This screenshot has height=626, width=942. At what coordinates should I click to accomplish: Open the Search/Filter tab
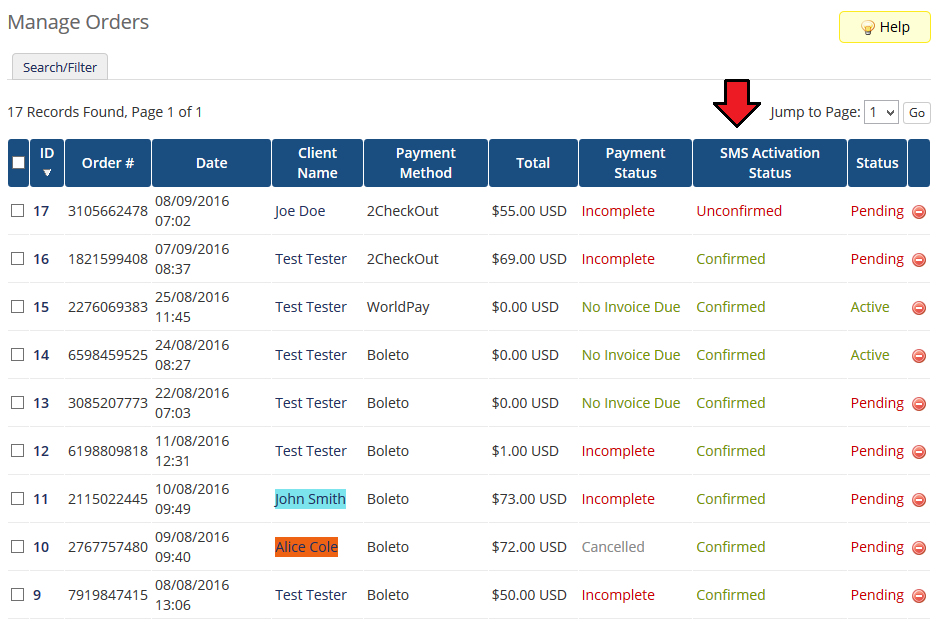point(60,67)
